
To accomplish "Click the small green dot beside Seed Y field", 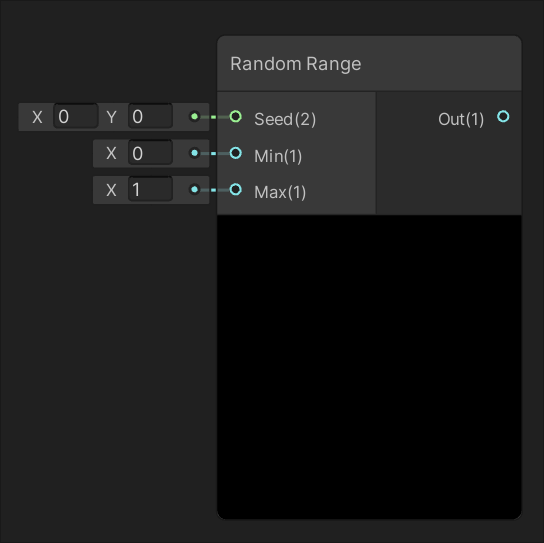I will coord(195,117).
